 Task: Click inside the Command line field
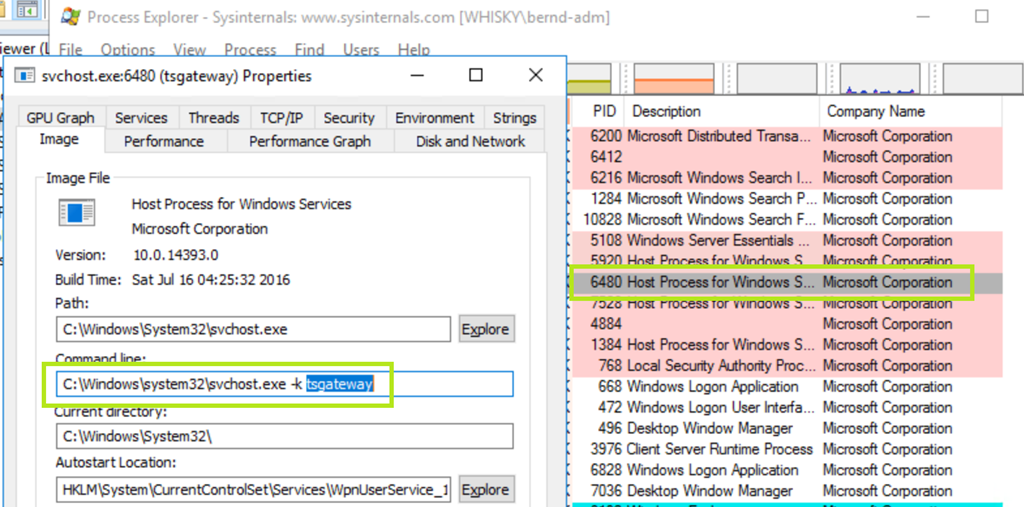(x=450, y=384)
